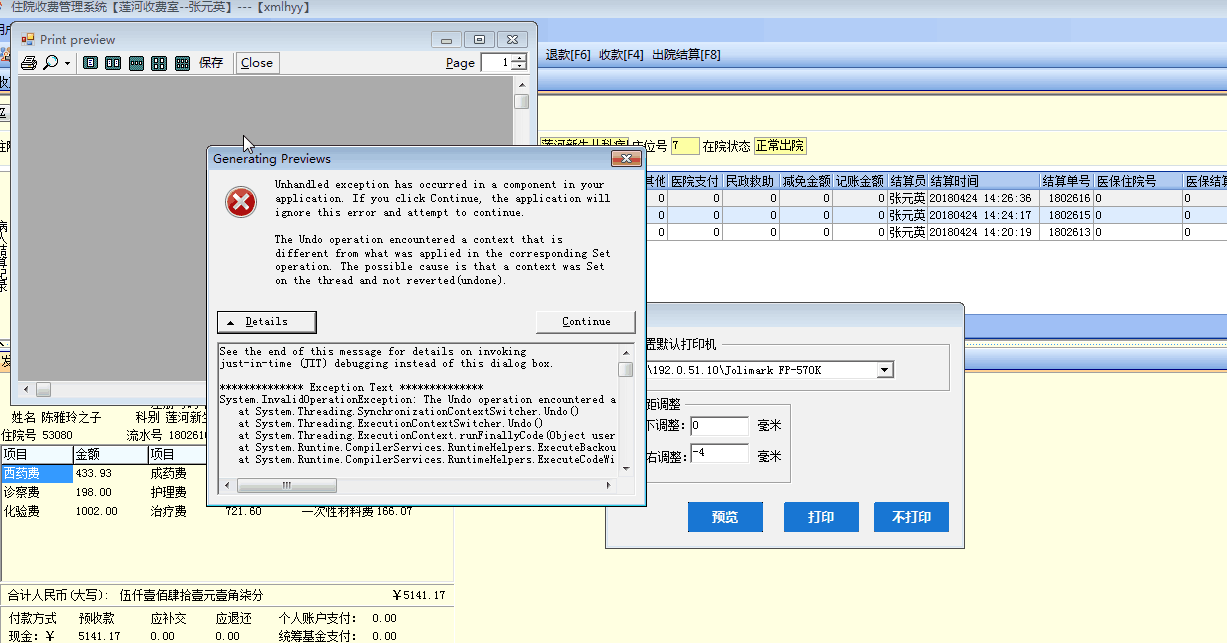This screenshot has height=643, width=1227.
Task: Click the Page number field in Print preview
Action: point(495,63)
